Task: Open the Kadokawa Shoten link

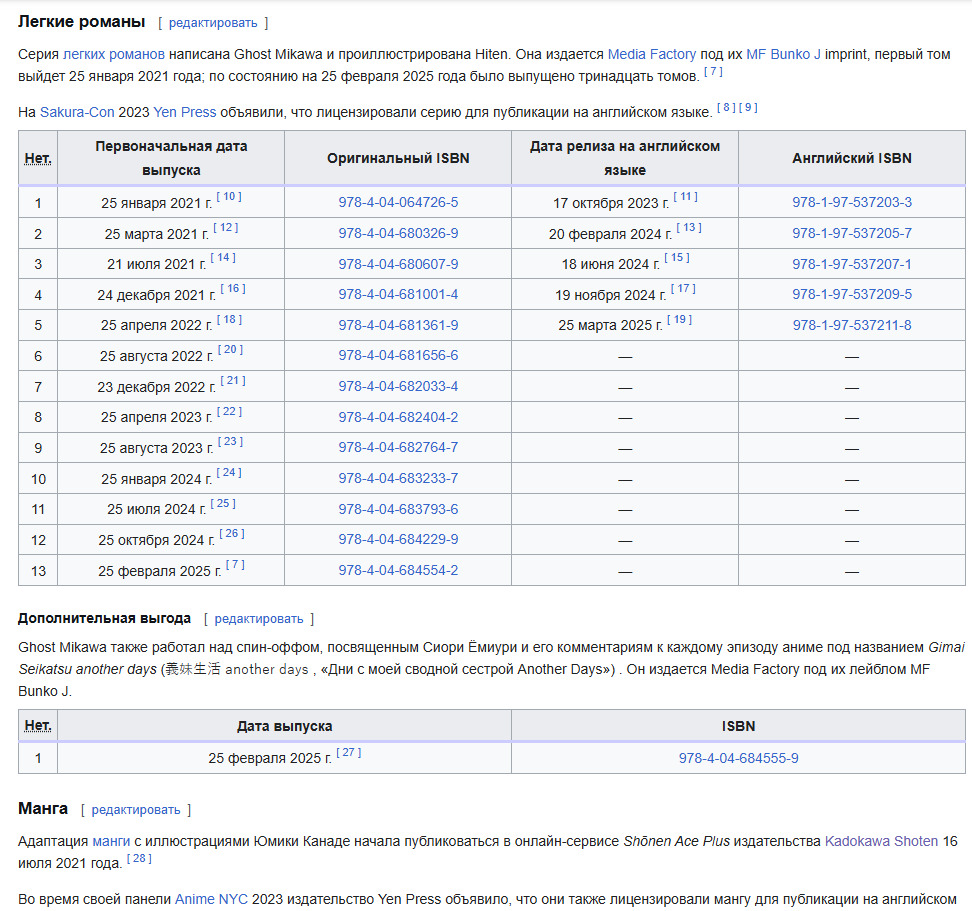Action: [881, 841]
